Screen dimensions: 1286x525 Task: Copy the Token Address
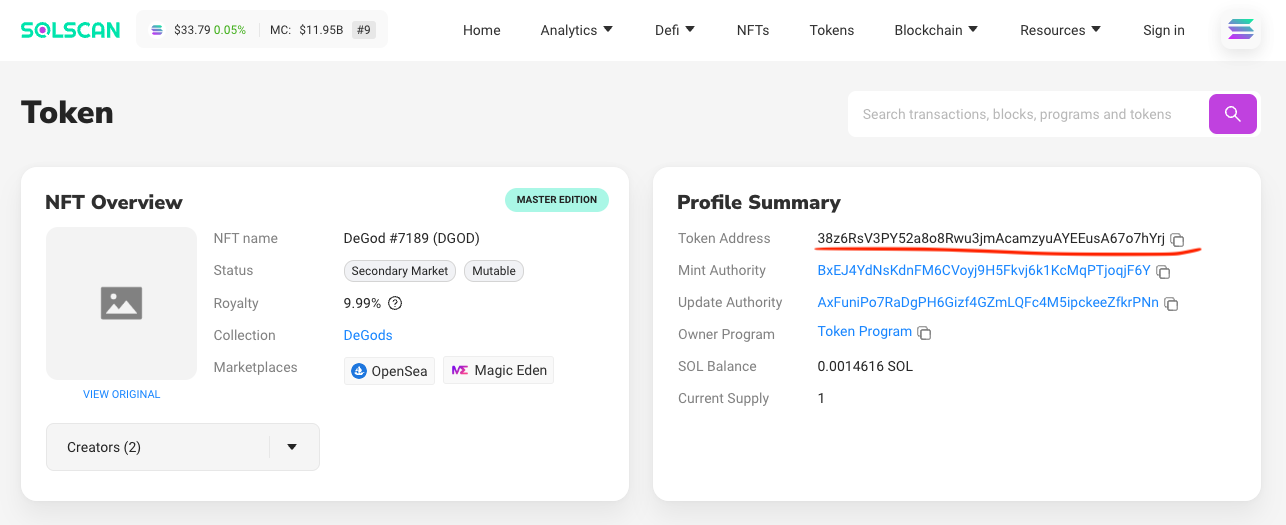(1177, 240)
